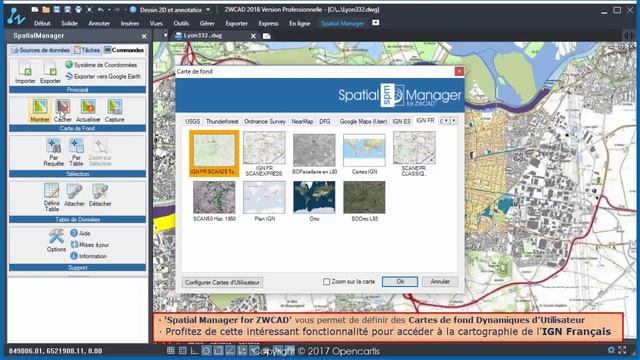Screen dimensions: 640x360
Task: Click the Actualiser map icon
Action: coord(88,110)
